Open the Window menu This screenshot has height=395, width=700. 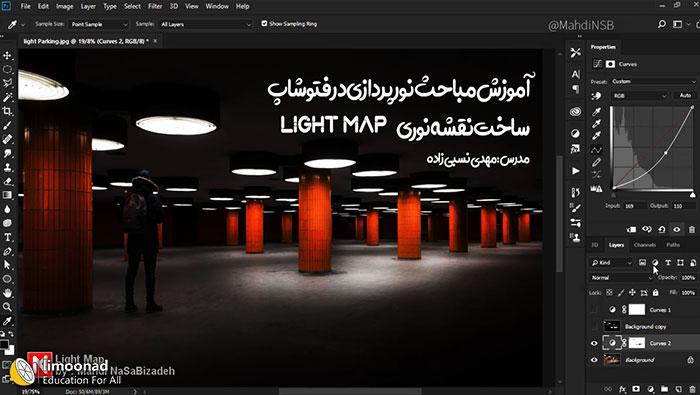(x=216, y=6)
